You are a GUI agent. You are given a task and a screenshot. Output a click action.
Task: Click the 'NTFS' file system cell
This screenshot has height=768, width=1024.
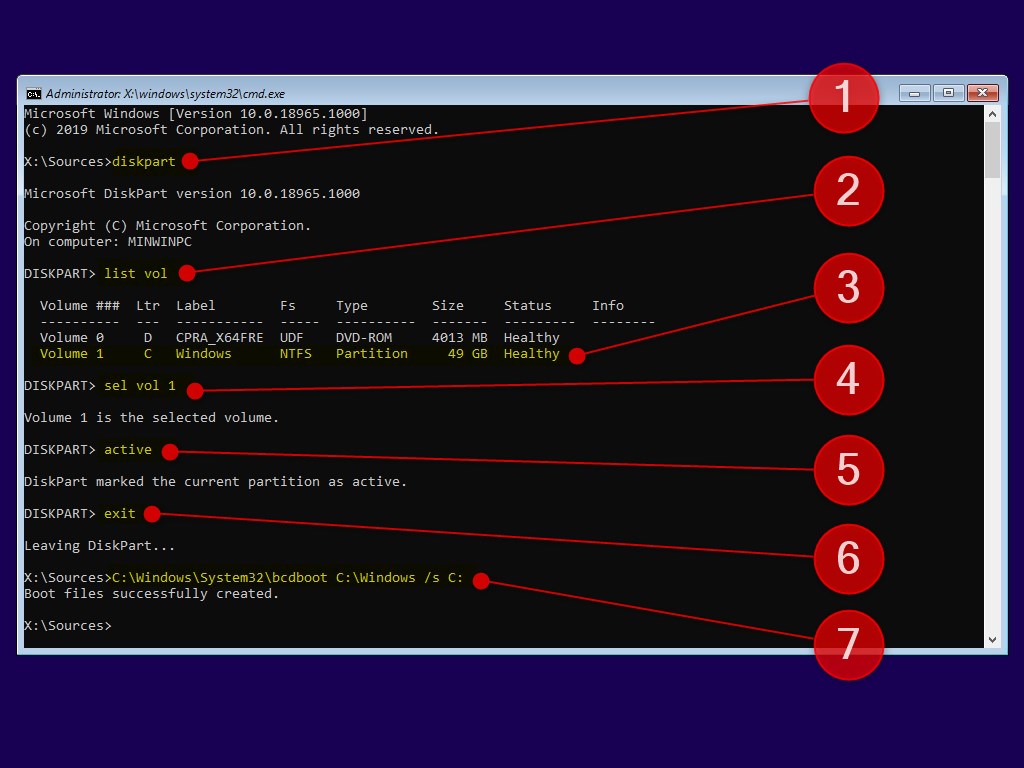tap(296, 353)
